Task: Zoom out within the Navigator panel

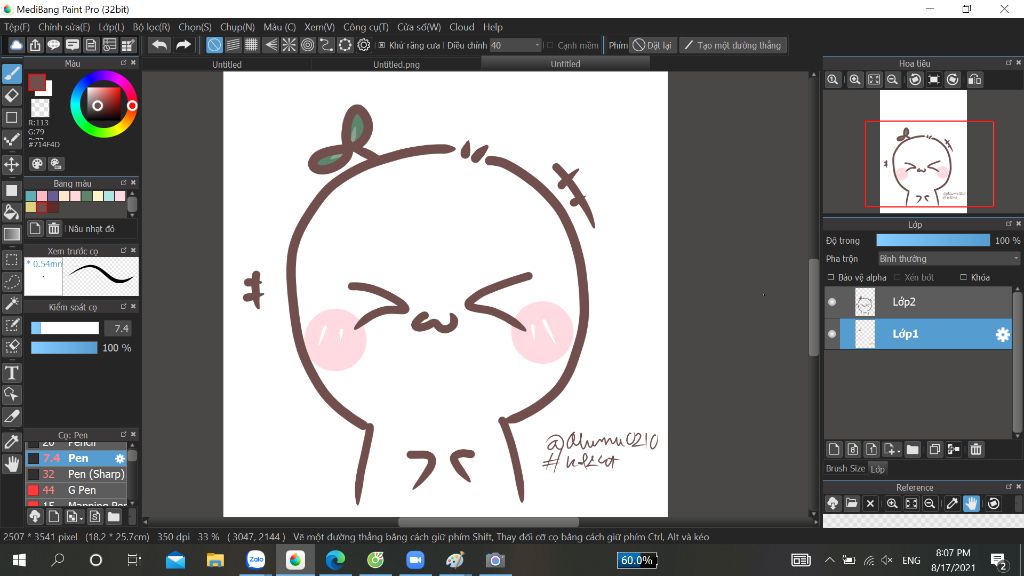Action: (x=892, y=80)
